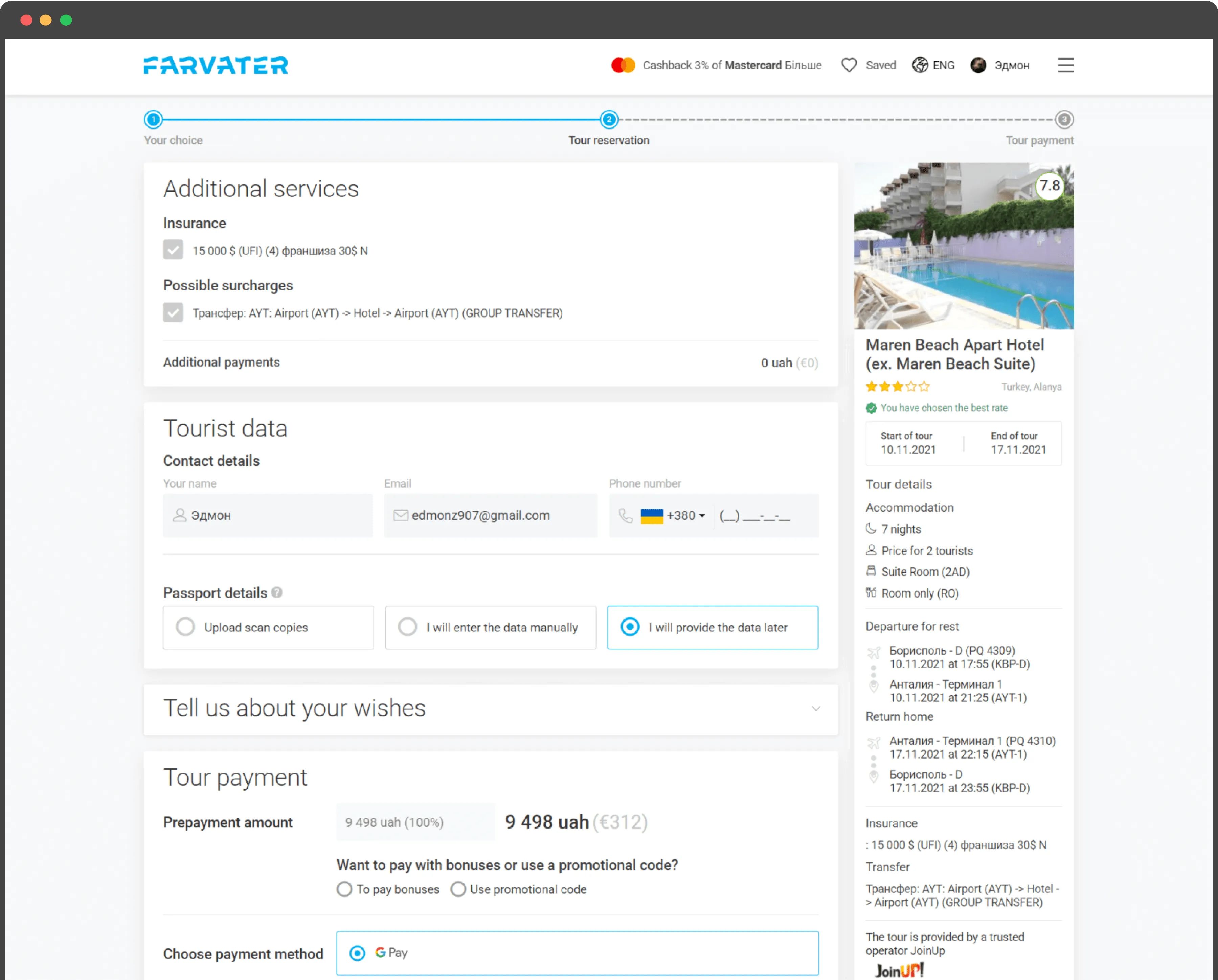Viewport: 1218px width, 980px height.
Task: Click Passport details help question icon
Action: click(x=277, y=592)
